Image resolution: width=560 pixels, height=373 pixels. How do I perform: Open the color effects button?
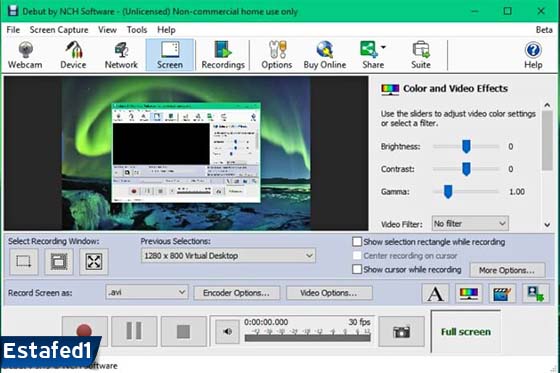[469, 294]
